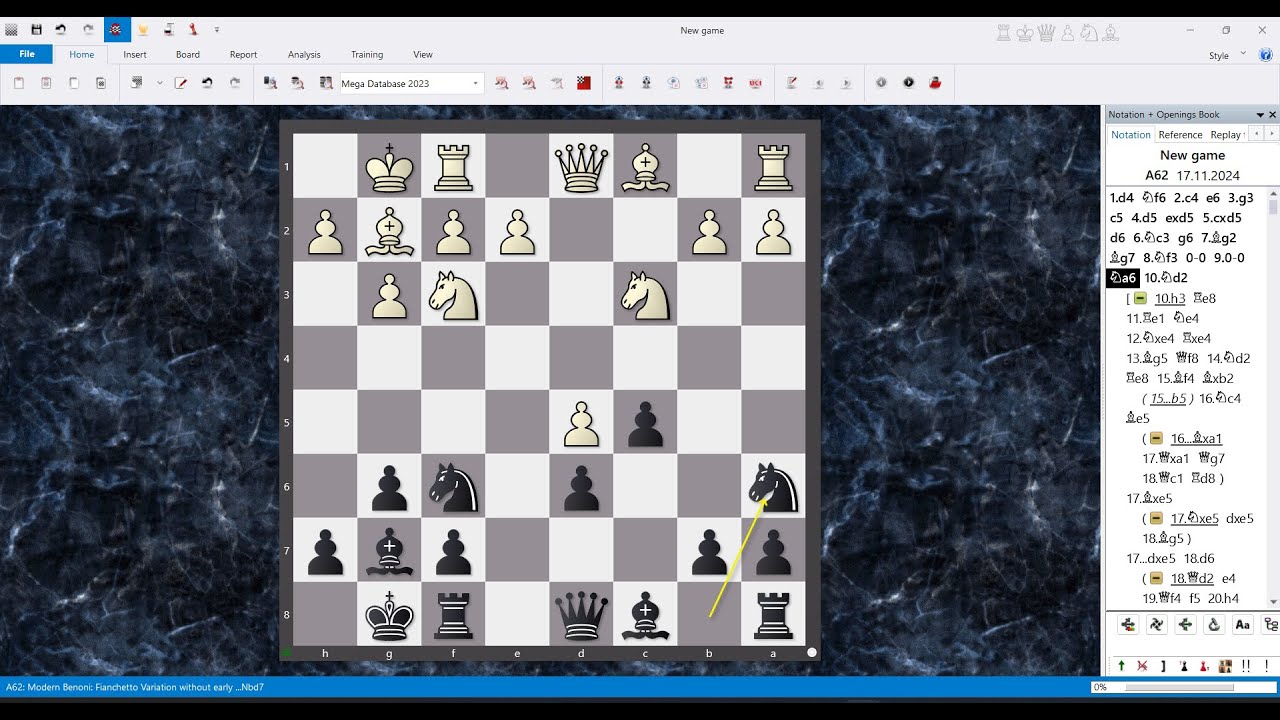Click the black knight on a6
This screenshot has height=720, width=1280.
tap(773, 486)
